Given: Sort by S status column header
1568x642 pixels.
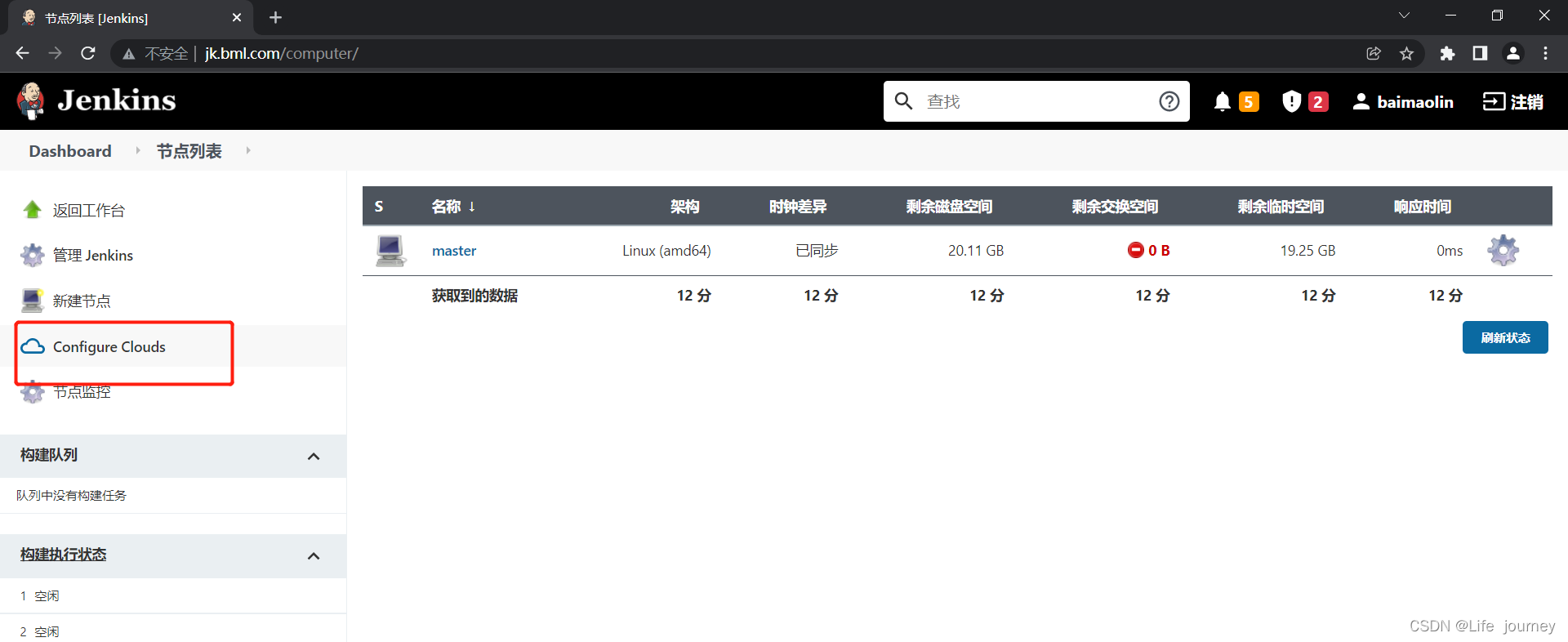Looking at the screenshot, I should point(379,207).
